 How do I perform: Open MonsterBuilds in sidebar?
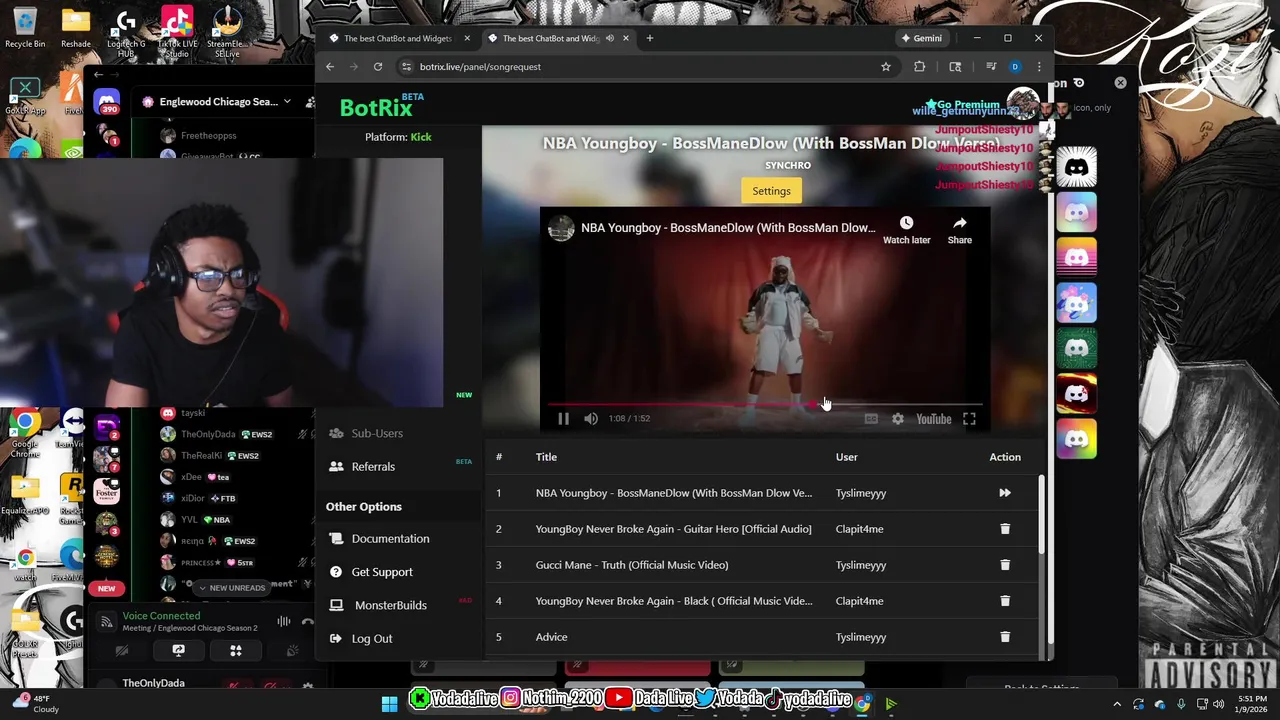390,605
